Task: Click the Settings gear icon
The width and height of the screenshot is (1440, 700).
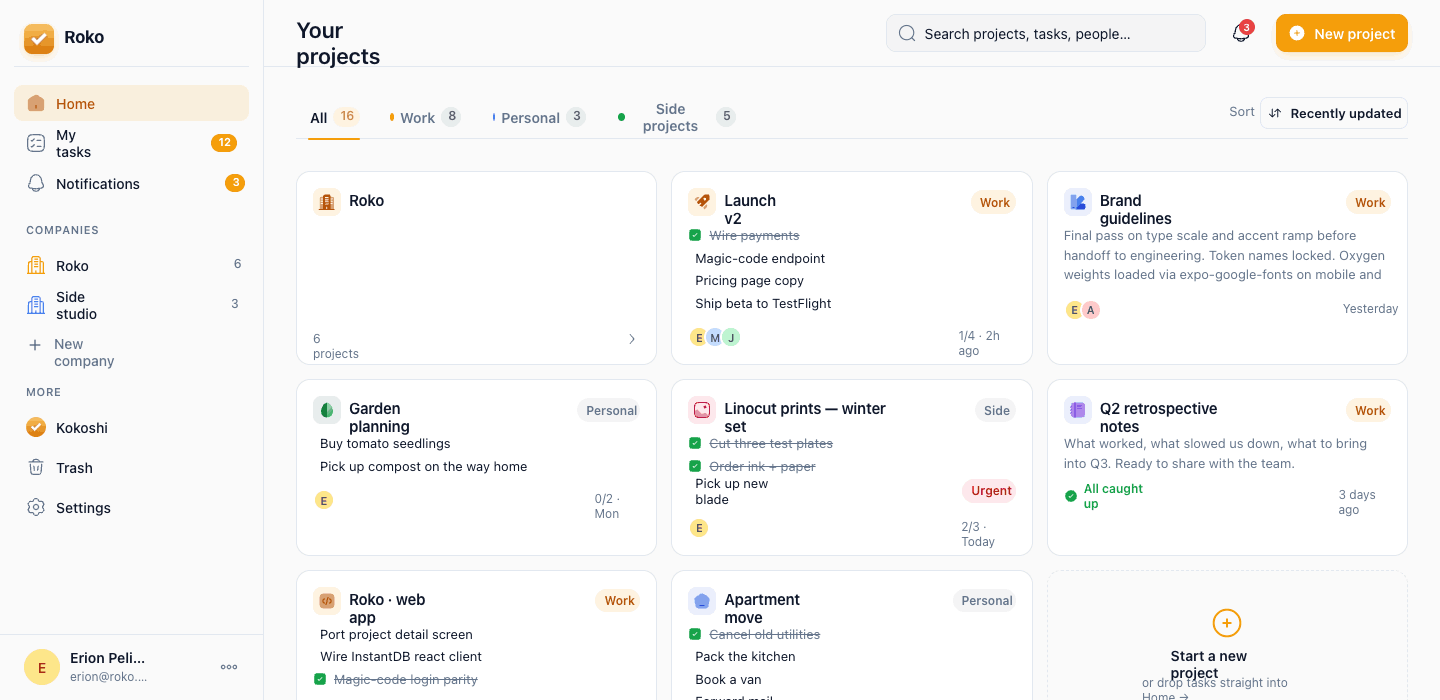Action: coord(36,507)
